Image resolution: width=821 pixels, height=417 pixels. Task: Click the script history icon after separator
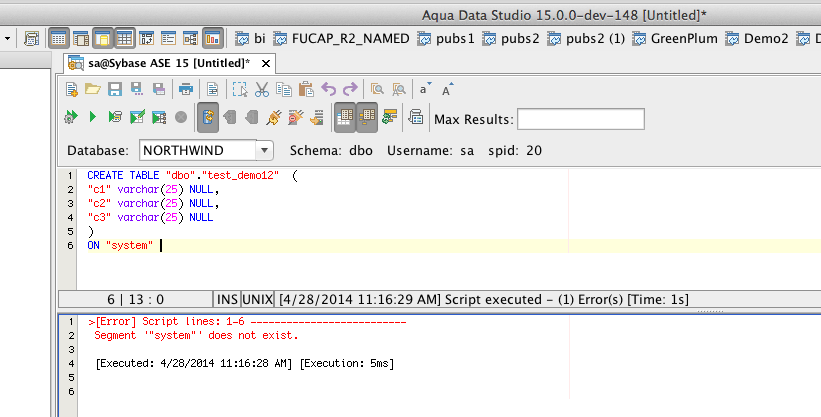click(x=416, y=117)
